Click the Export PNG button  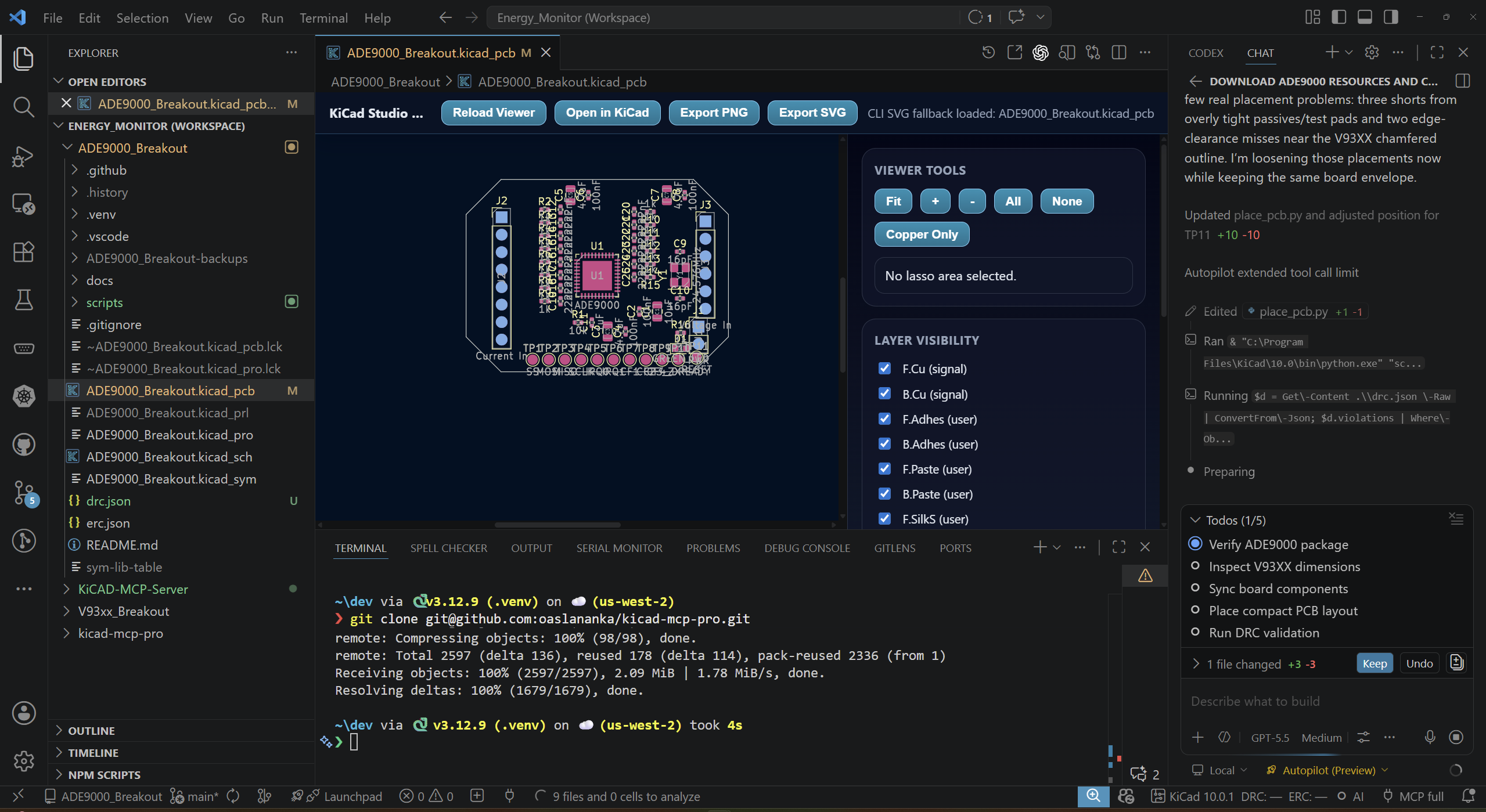coord(714,113)
